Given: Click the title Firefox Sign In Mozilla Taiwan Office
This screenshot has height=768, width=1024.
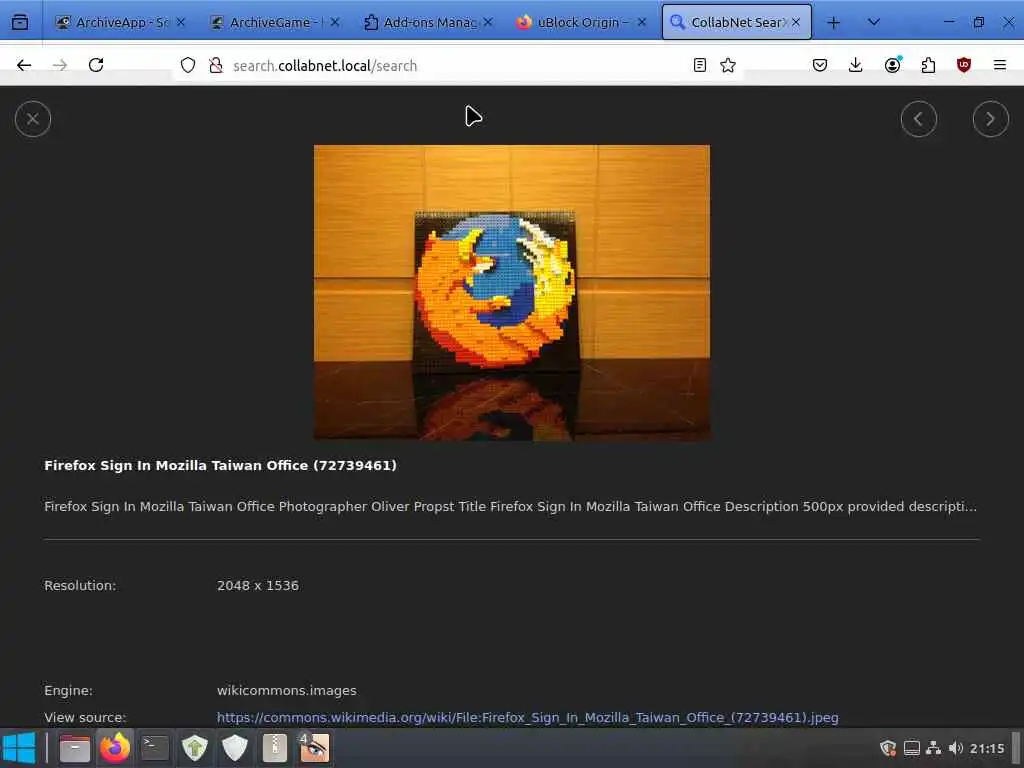Looking at the screenshot, I should click(220, 466).
